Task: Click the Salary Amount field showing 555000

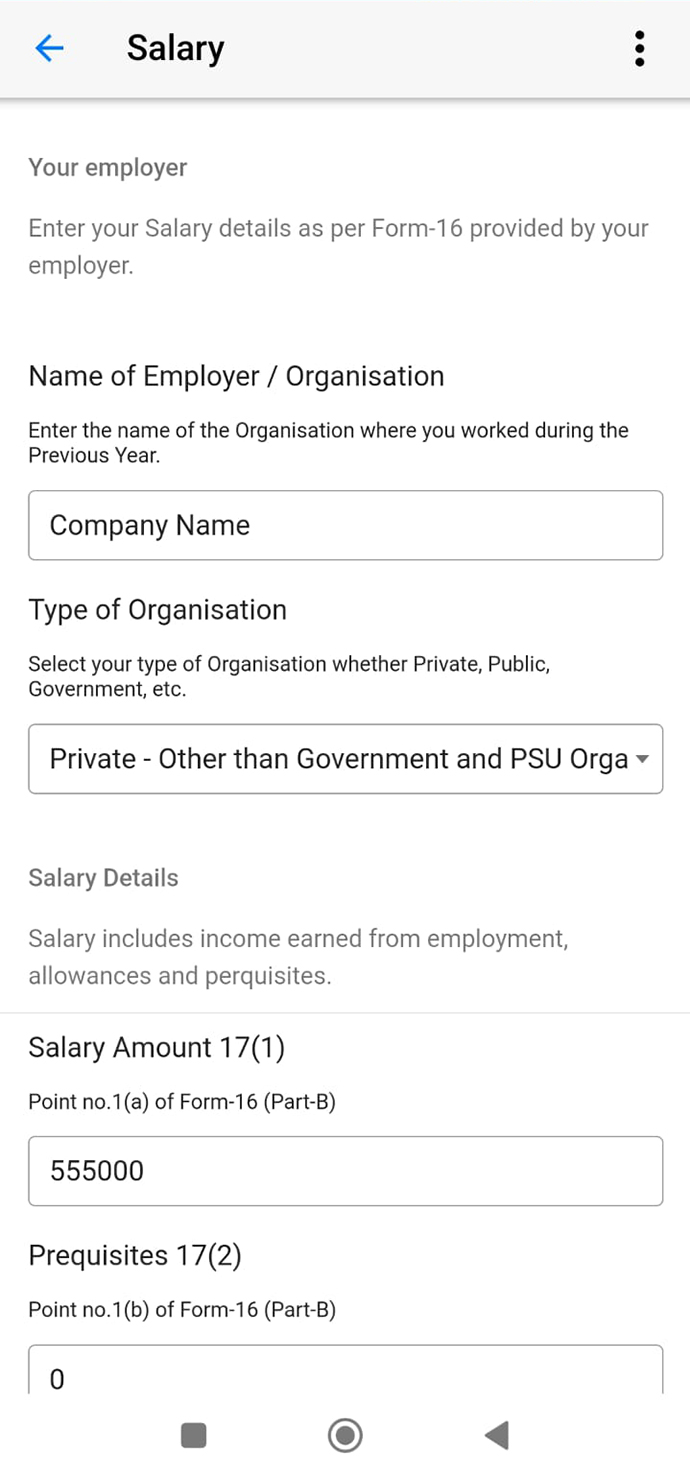Action: (345, 1171)
